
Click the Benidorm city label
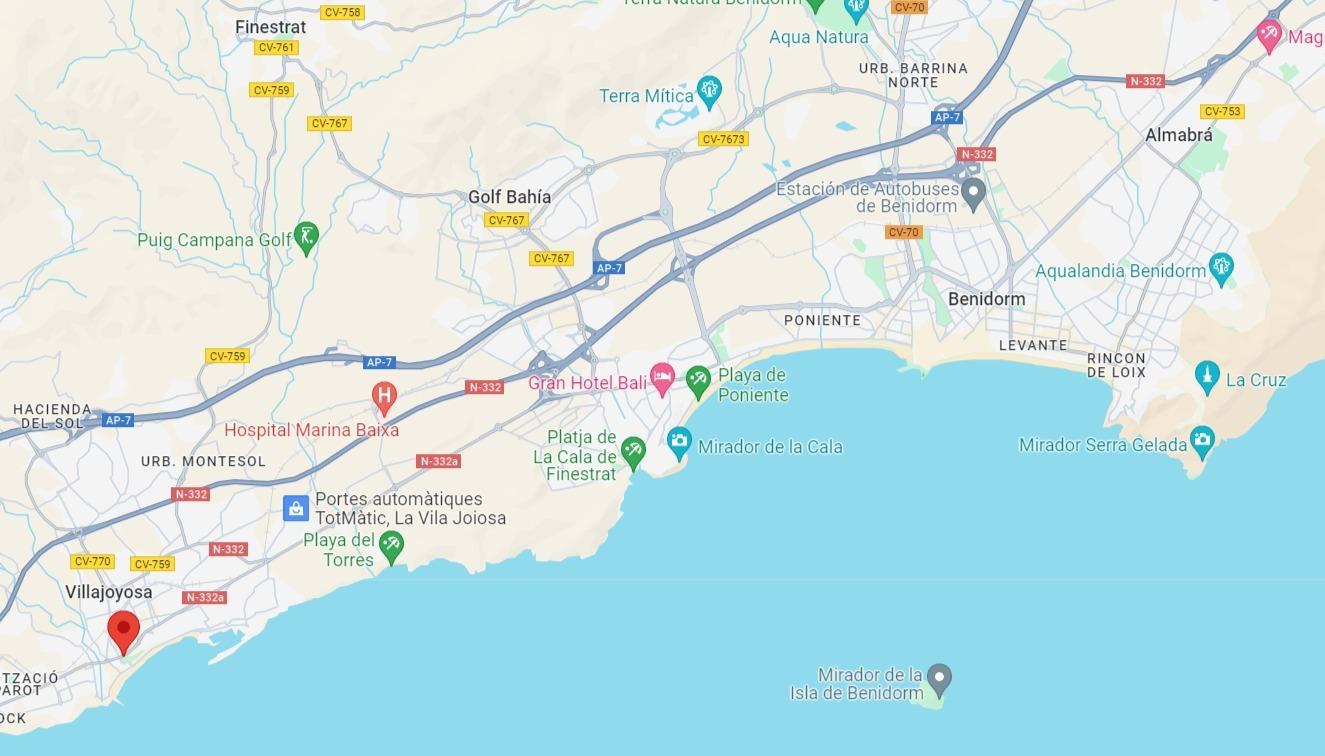(986, 299)
